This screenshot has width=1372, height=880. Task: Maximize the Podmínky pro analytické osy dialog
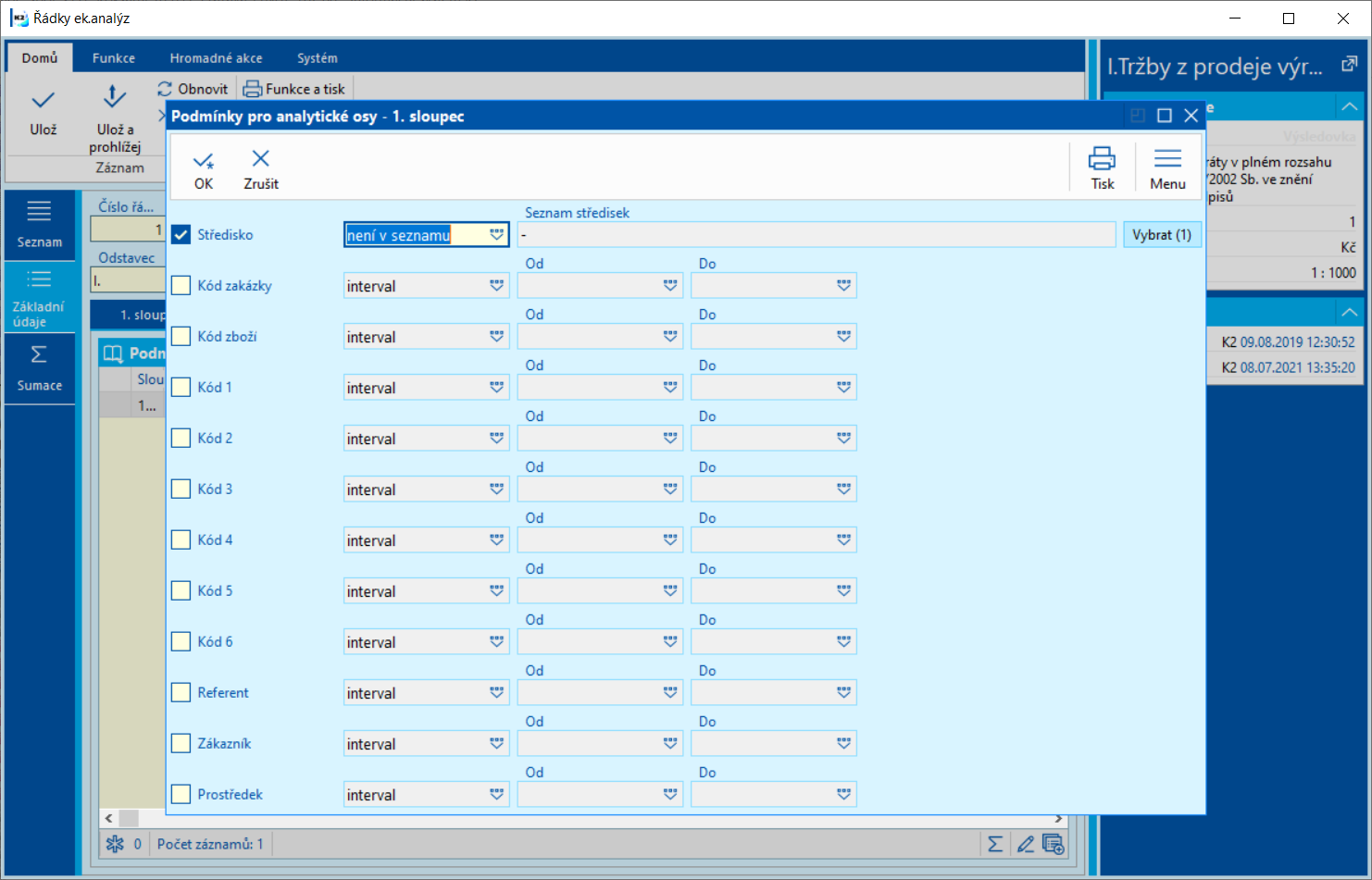tap(1165, 116)
